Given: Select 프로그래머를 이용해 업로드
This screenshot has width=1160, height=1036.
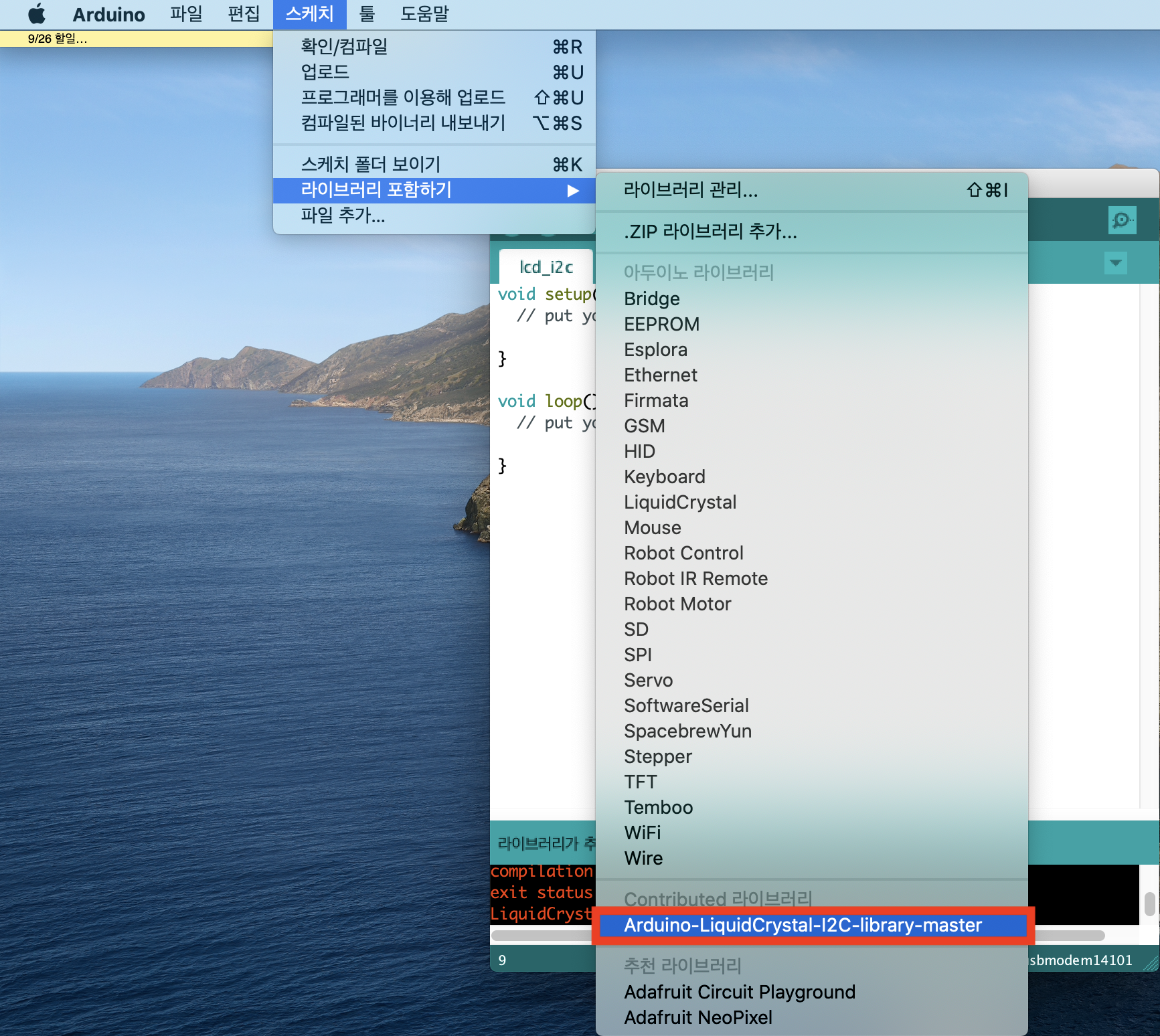Looking at the screenshot, I should pyautogui.click(x=434, y=98).
